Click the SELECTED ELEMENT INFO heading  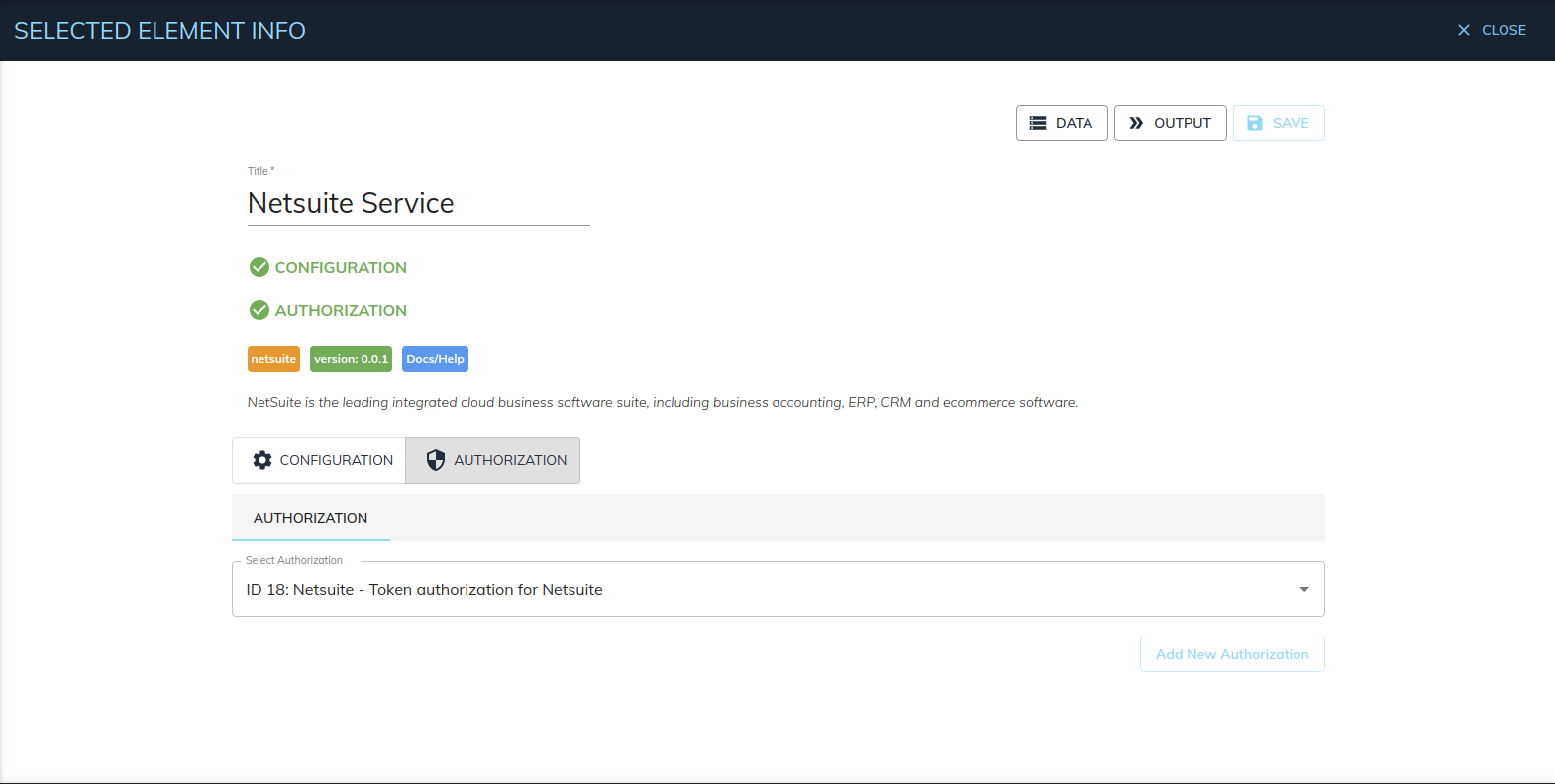pyautogui.click(x=159, y=31)
